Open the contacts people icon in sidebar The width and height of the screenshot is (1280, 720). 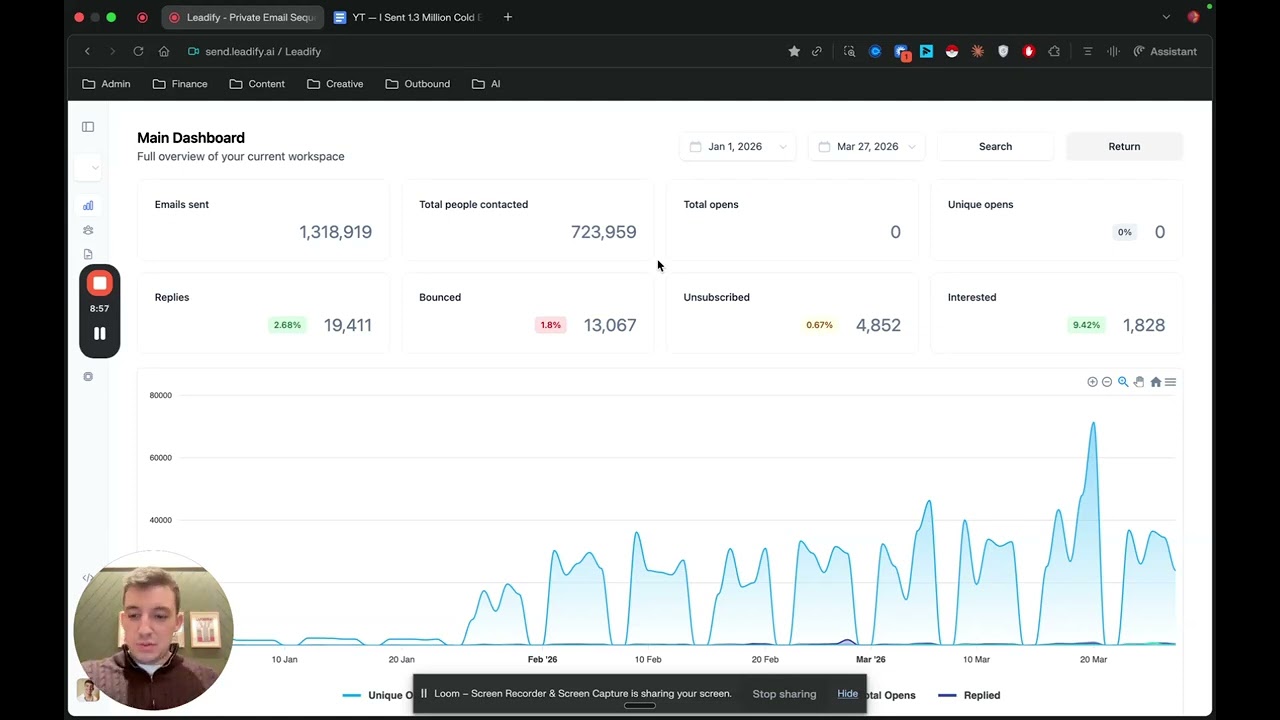(88, 230)
